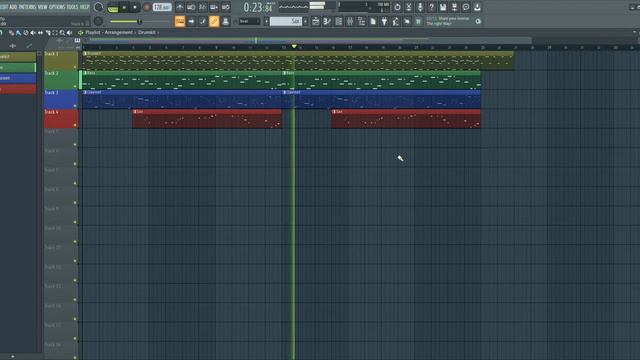Open the chat bubble news icon
The height and width of the screenshot is (360, 640).
coord(466,7)
